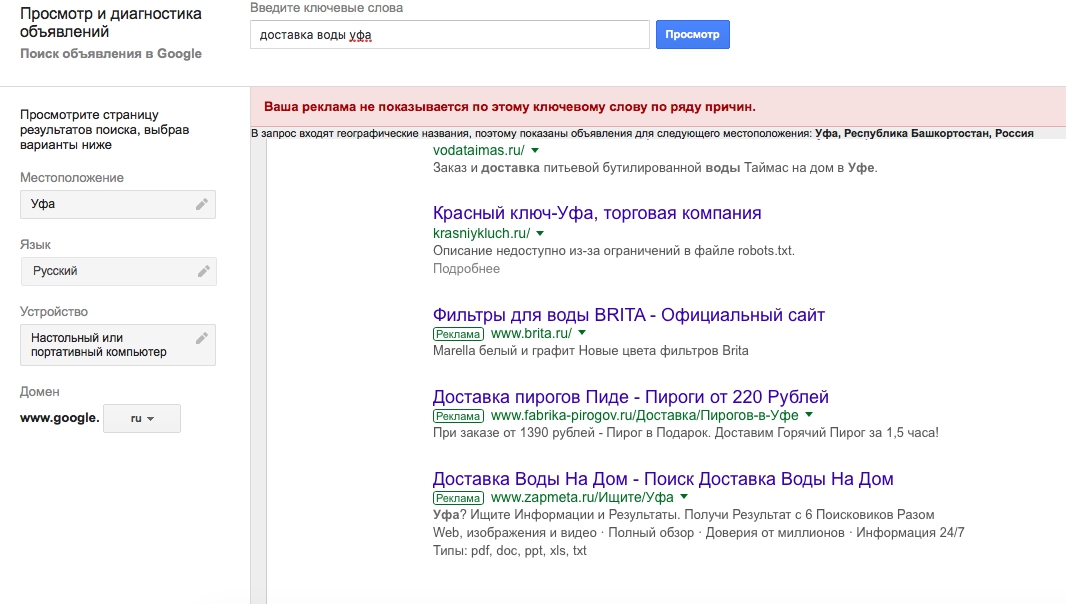Focus the keyword input with доставка воды уфа
Screen dimensions: 1066x604
tap(449, 35)
